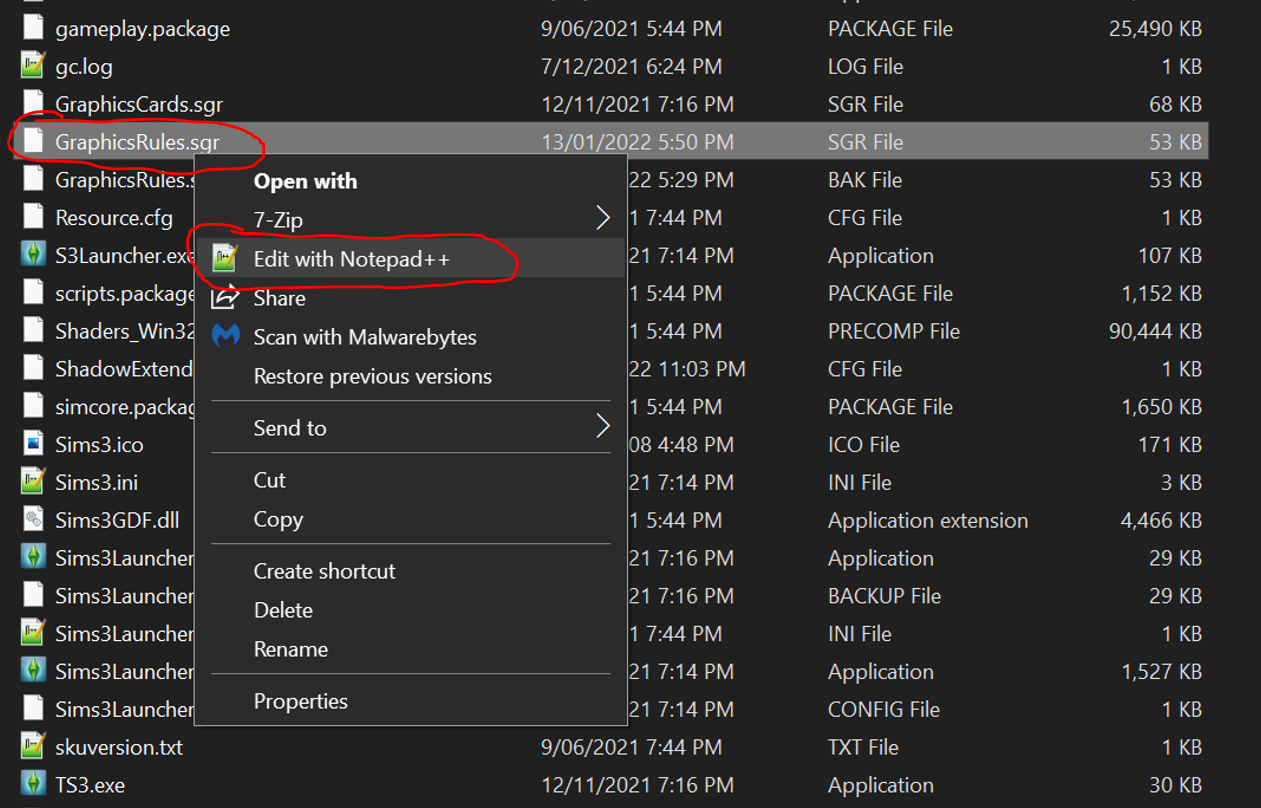Click the S3Launcher.exe plumbob icon
This screenshot has width=1261, height=808.
click(x=33, y=255)
